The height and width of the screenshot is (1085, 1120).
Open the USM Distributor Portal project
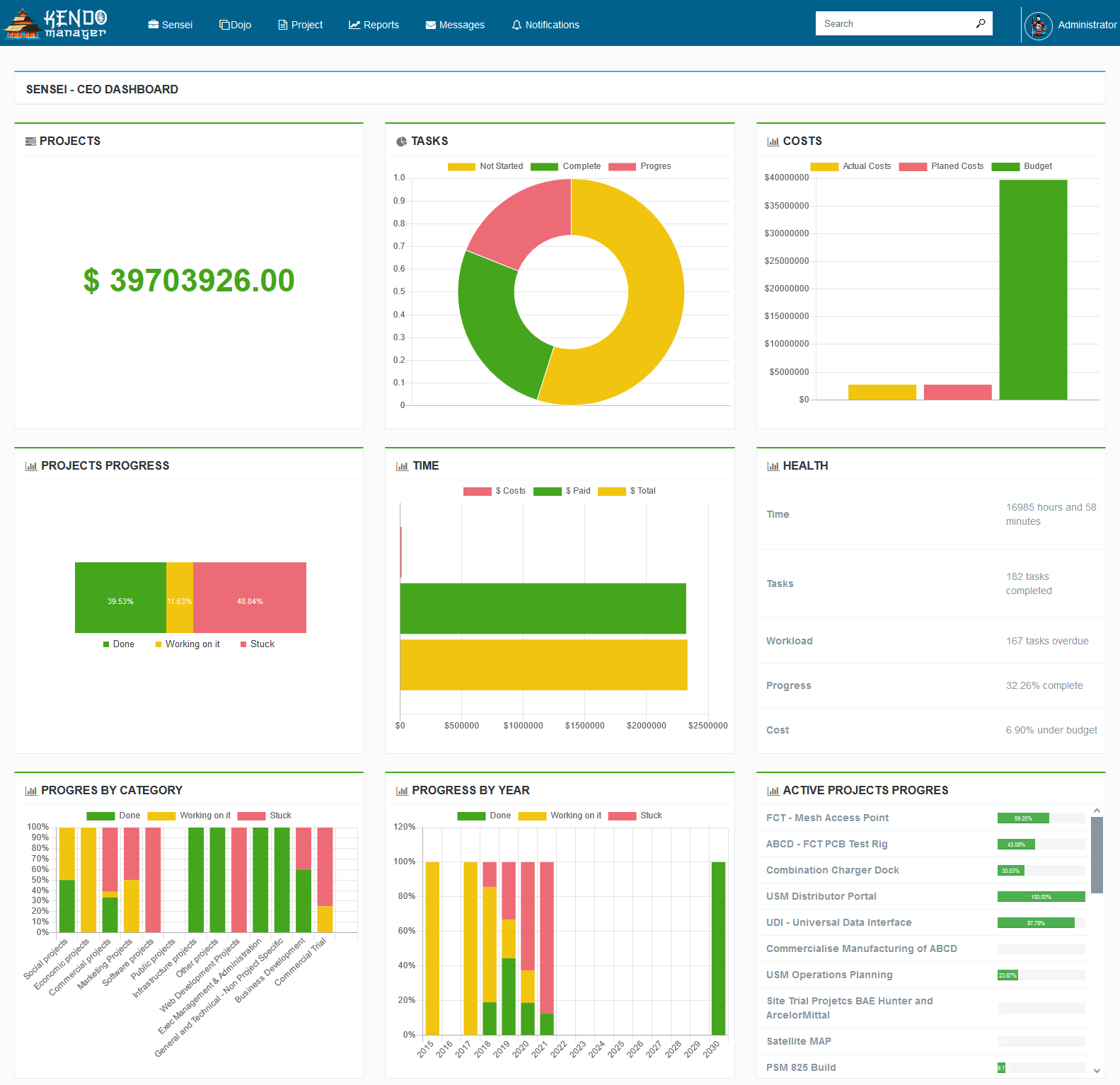click(x=821, y=896)
